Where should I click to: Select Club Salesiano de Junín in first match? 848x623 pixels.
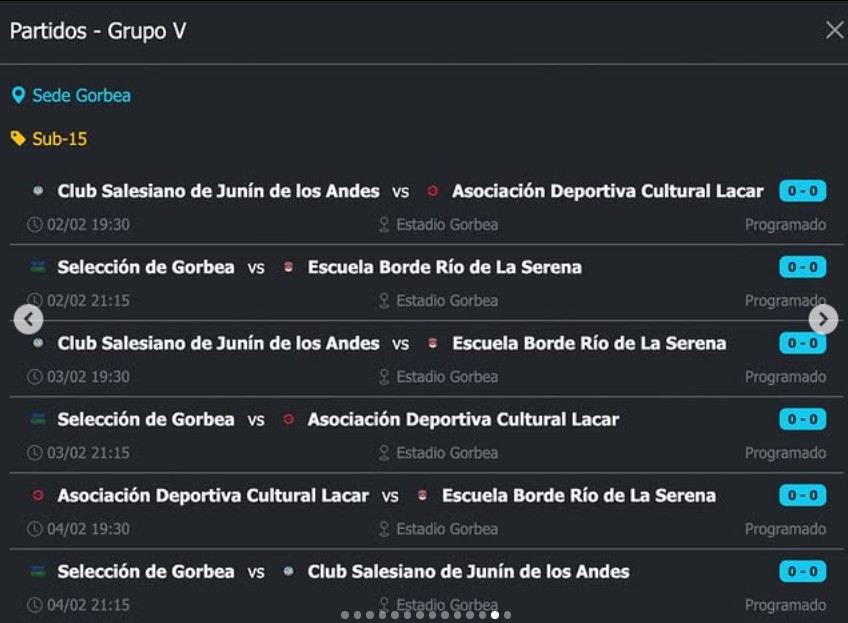pos(218,191)
